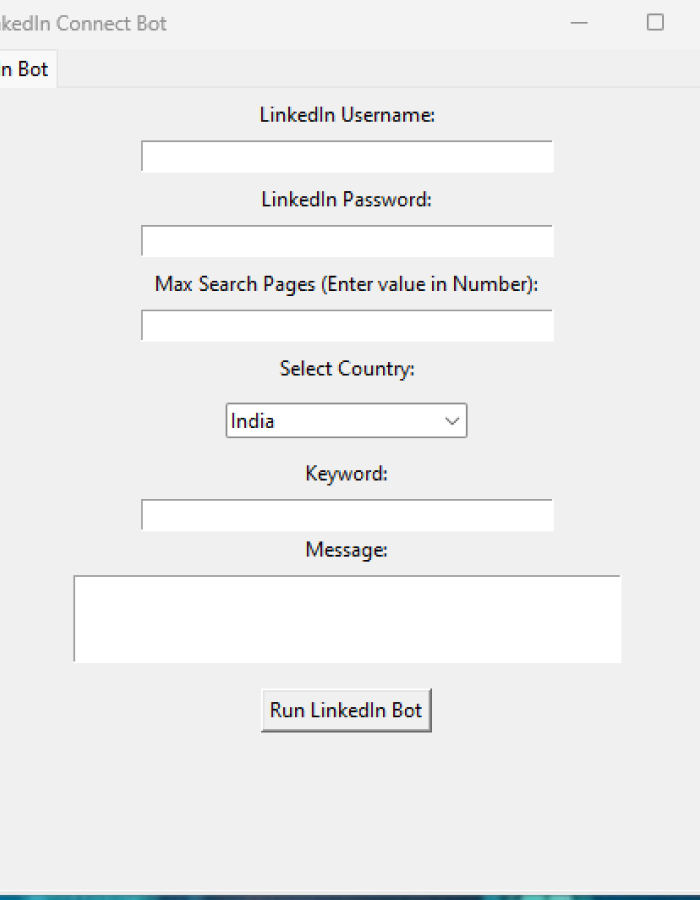Click the Message label above the text area
Image resolution: width=700 pixels, height=900 pixels.
[x=346, y=549]
